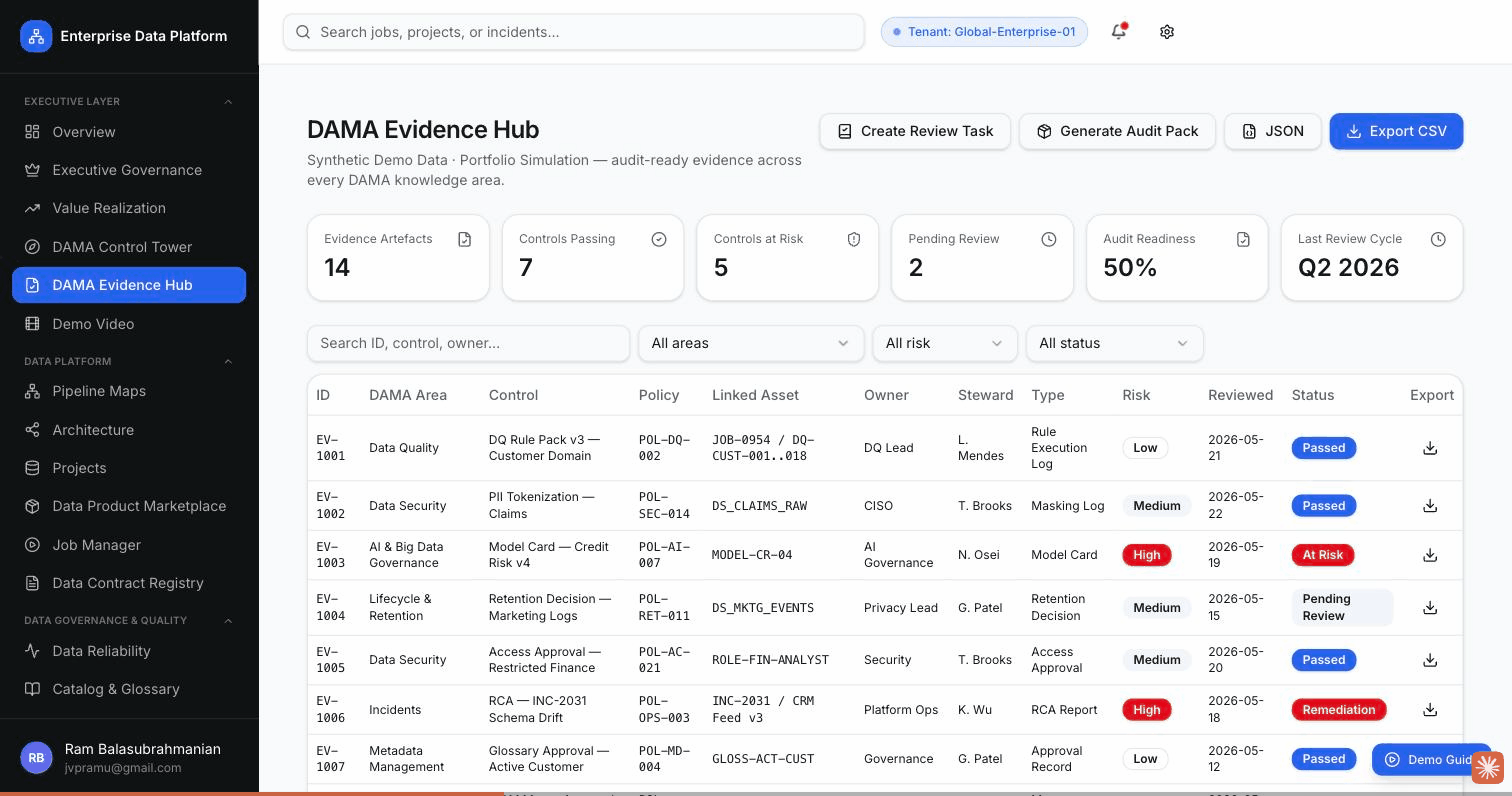
Task: Open Data Contract Registry in sidebar
Action: click(129, 583)
